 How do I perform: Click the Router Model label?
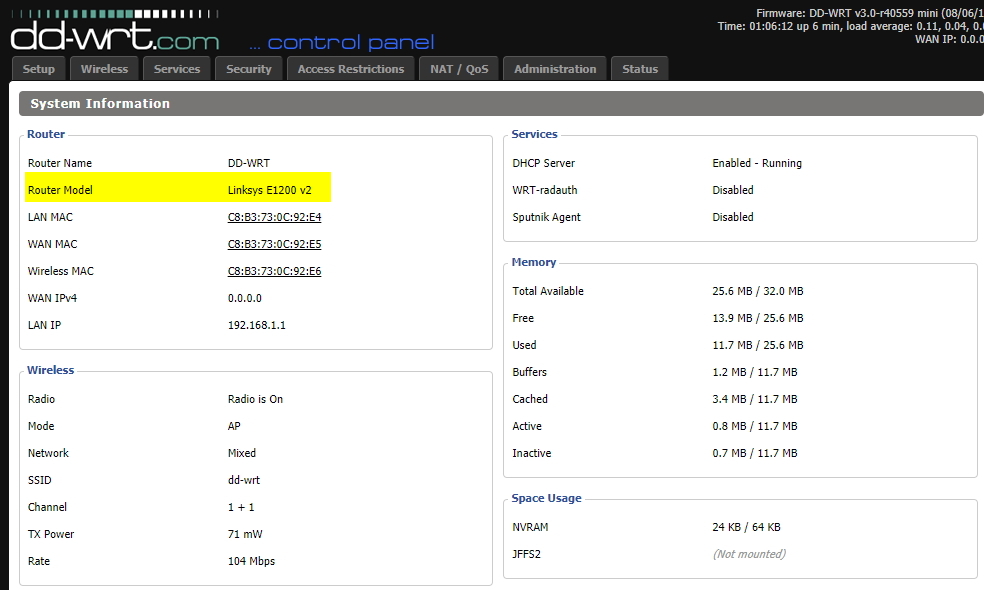pos(60,190)
